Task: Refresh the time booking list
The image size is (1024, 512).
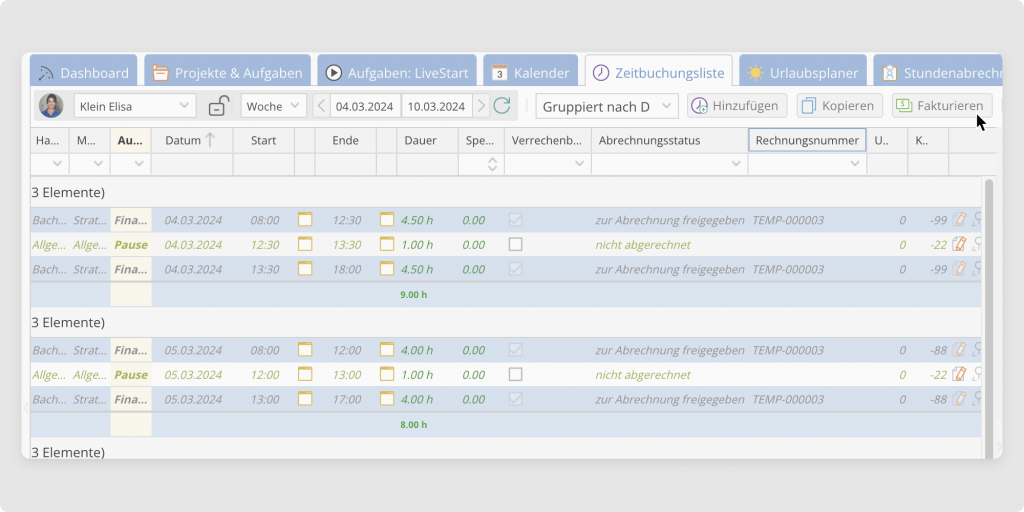Action: [x=502, y=106]
